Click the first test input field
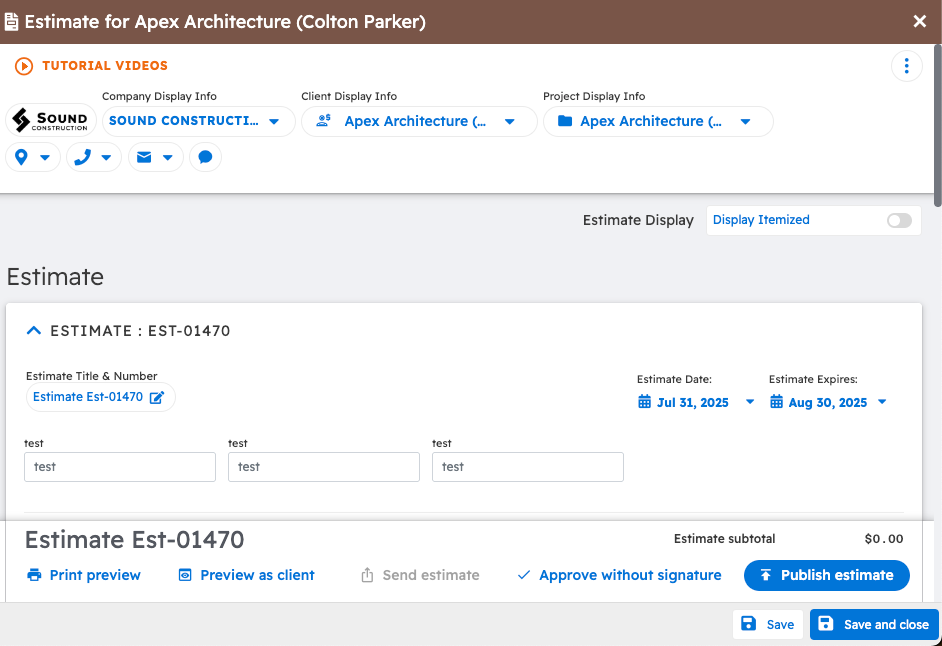The image size is (942, 646). (x=120, y=467)
